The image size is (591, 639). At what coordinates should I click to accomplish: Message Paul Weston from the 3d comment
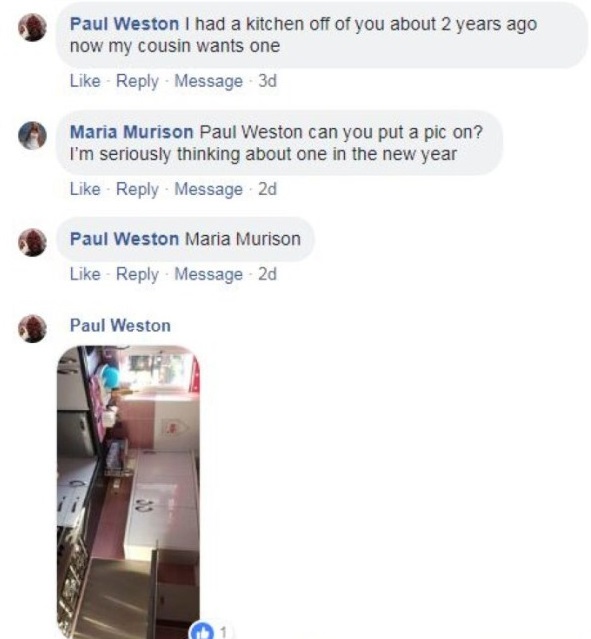209,81
